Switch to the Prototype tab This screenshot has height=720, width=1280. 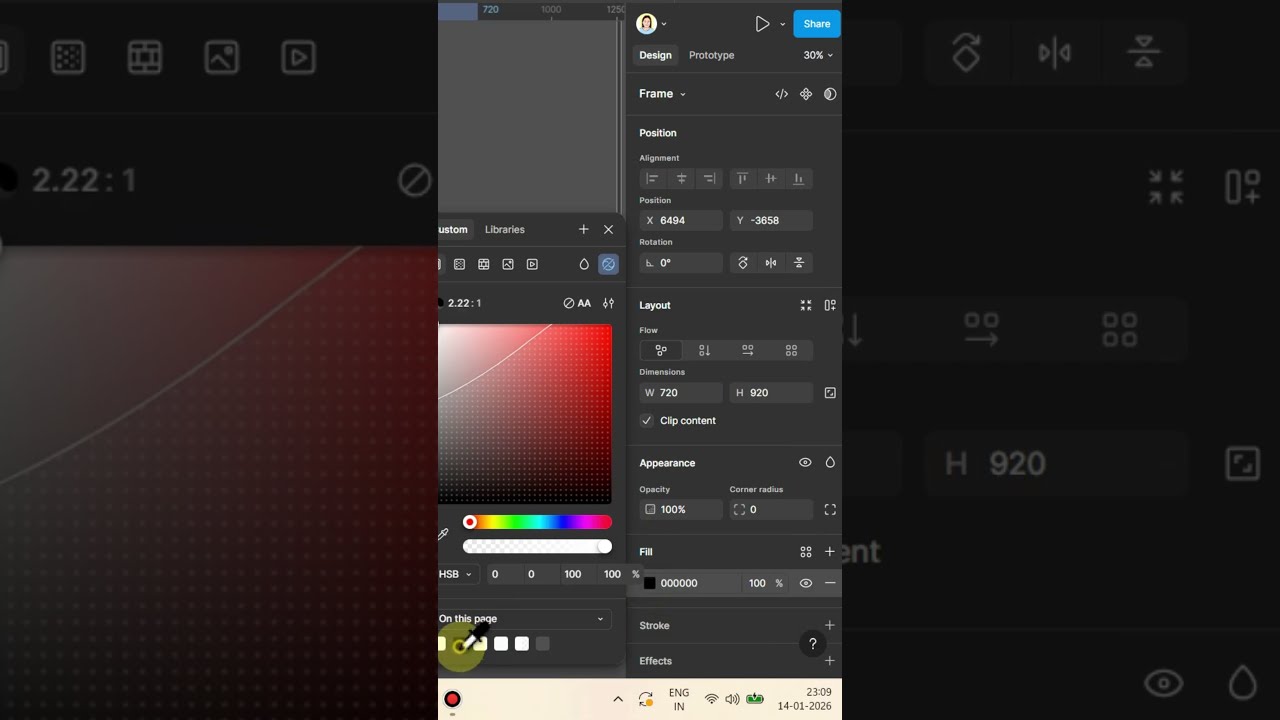click(x=712, y=55)
